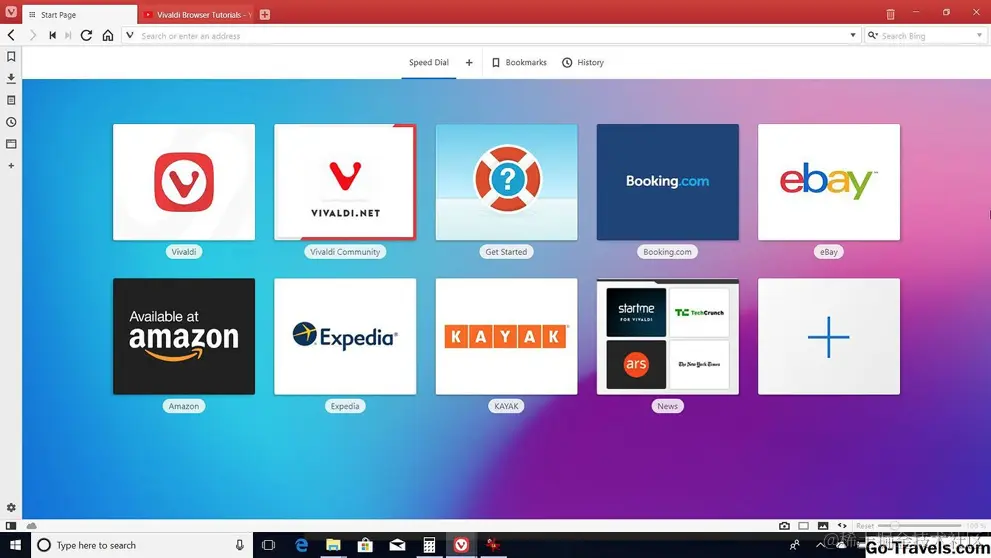The width and height of the screenshot is (991, 558).
Task: Open Page Actions code icon
Action: point(842,526)
